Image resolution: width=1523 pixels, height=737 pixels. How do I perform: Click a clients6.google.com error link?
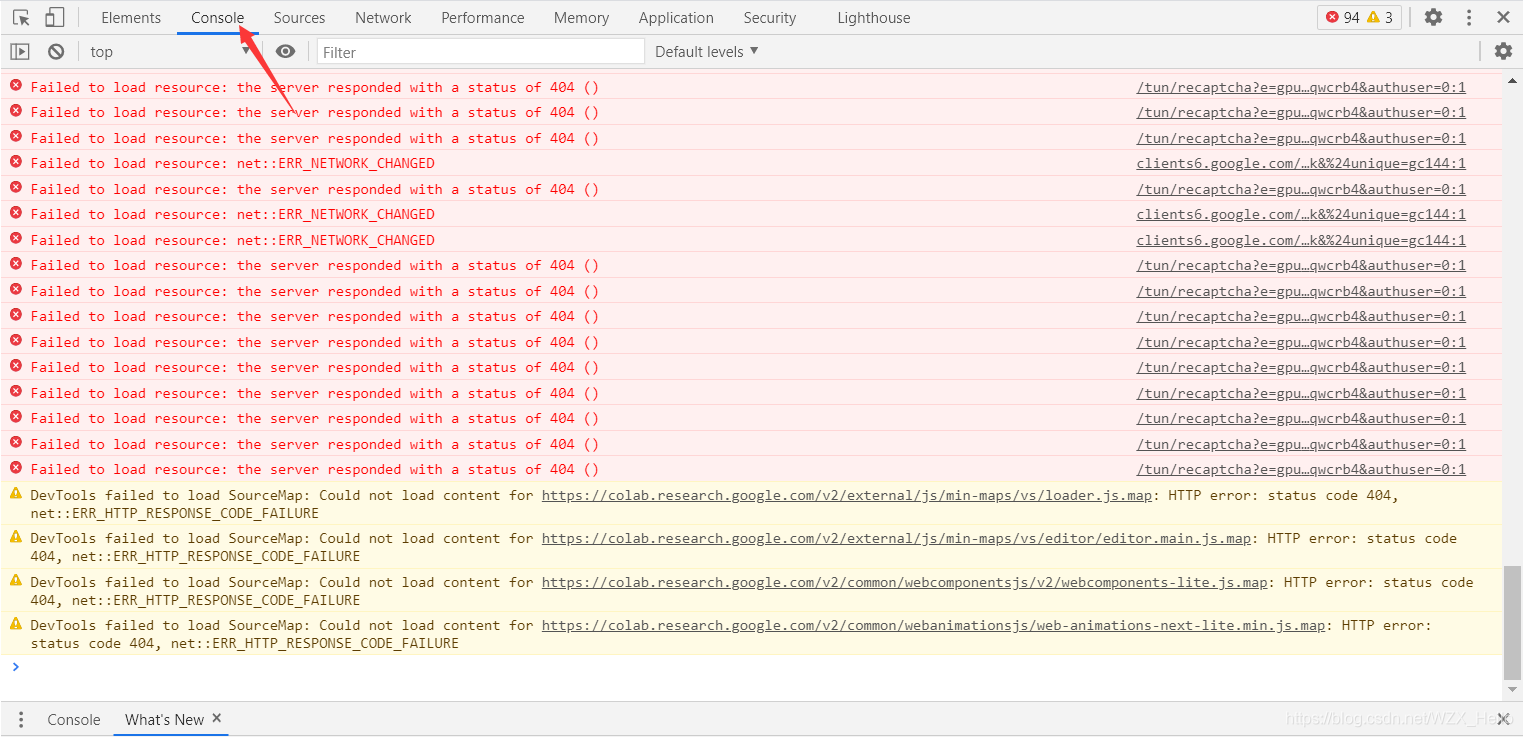click(x=1299, y=163)
